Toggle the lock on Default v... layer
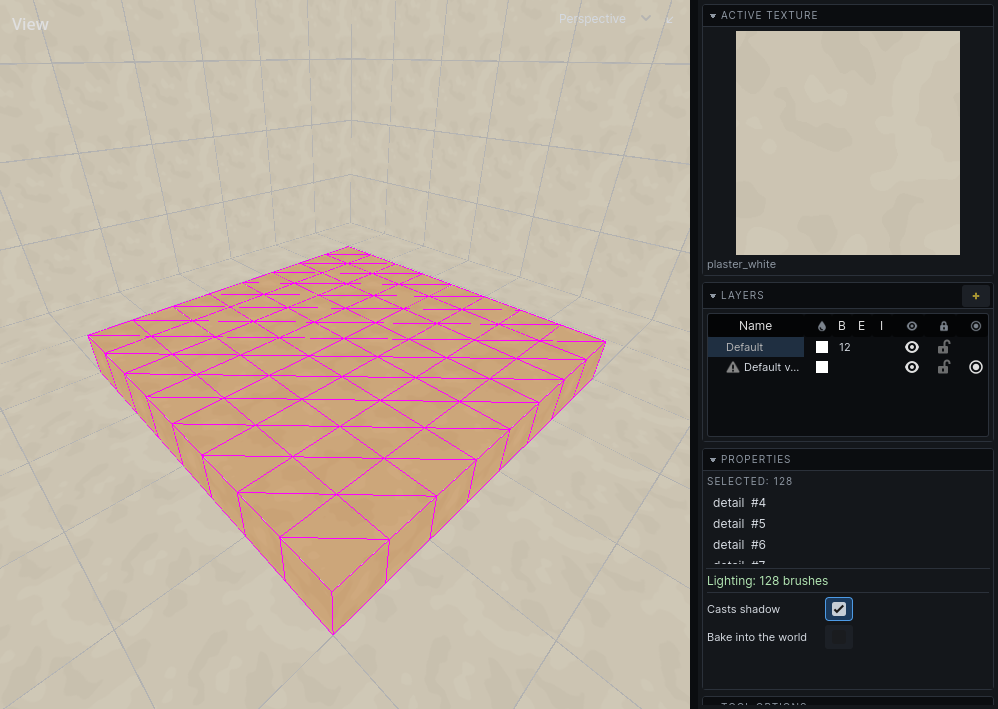 pyautogui.click(x=944, y=367)
